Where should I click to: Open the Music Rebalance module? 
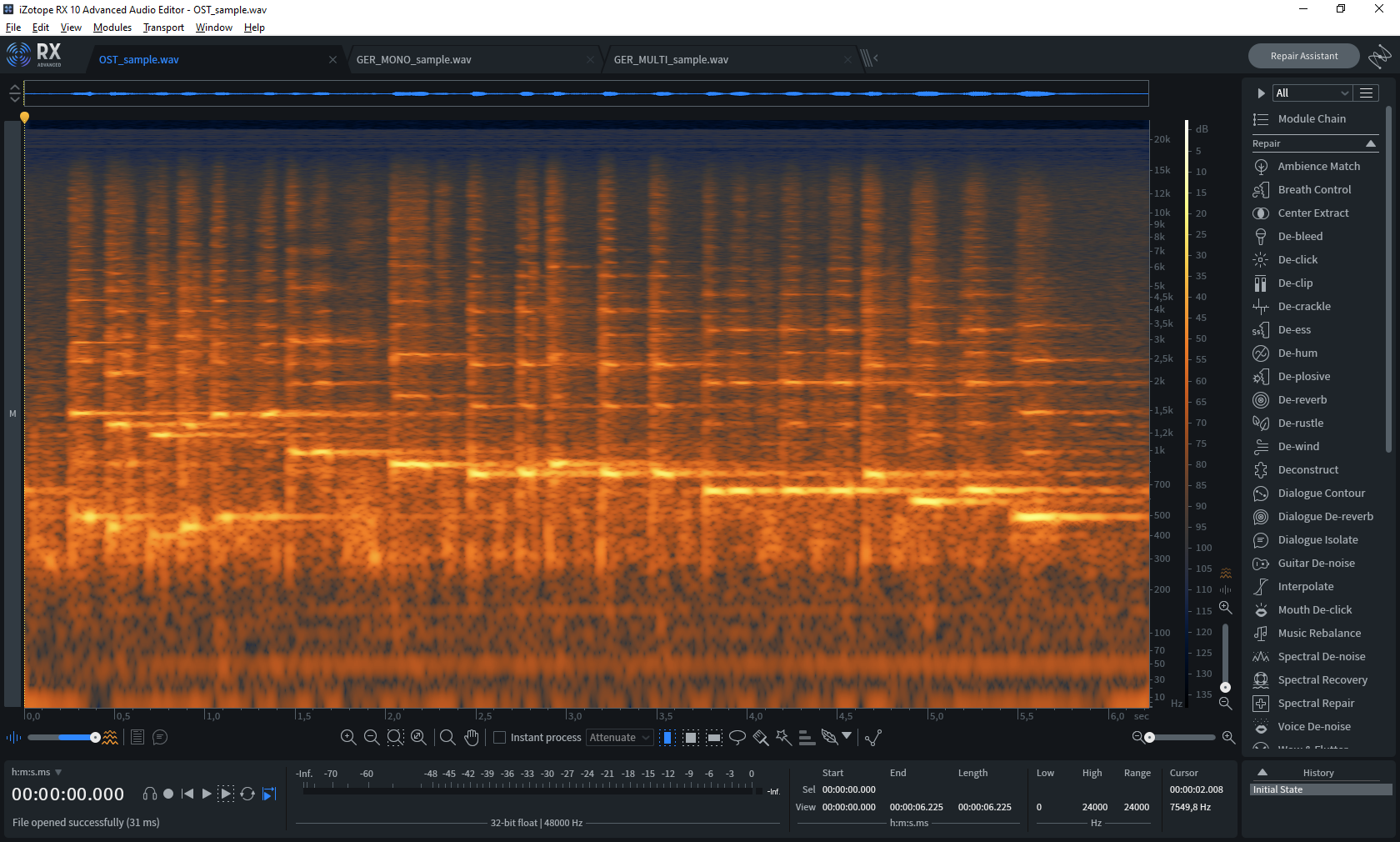click(1319, 633)
